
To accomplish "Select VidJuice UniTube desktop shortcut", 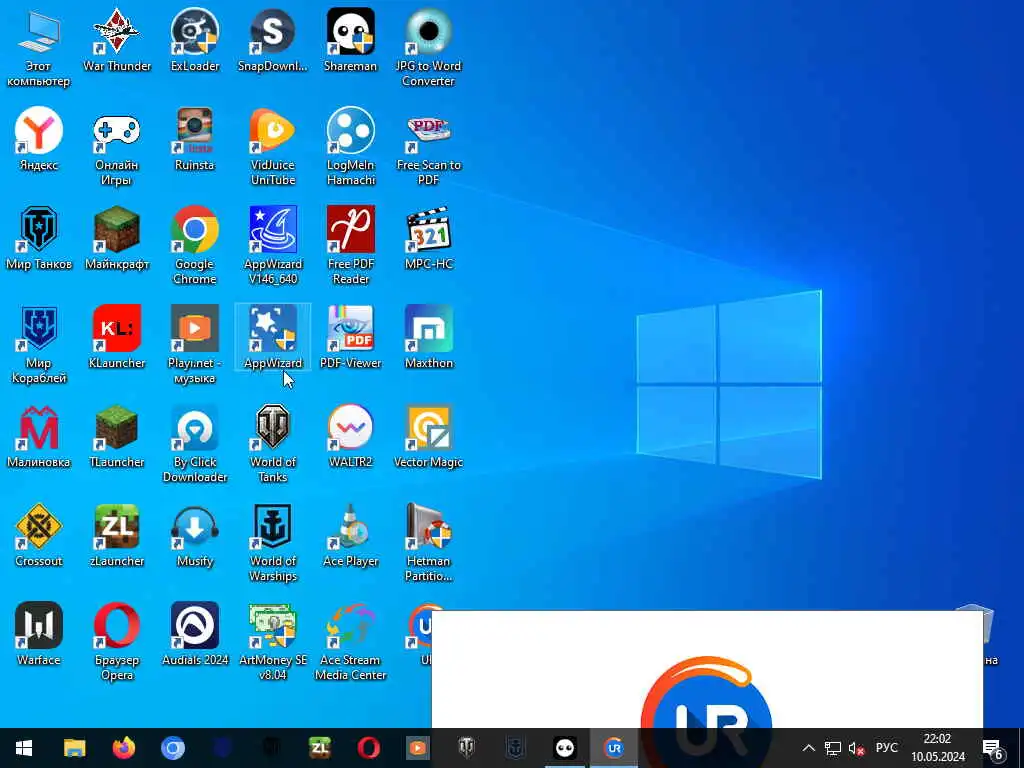I will [x=272, y=146].
